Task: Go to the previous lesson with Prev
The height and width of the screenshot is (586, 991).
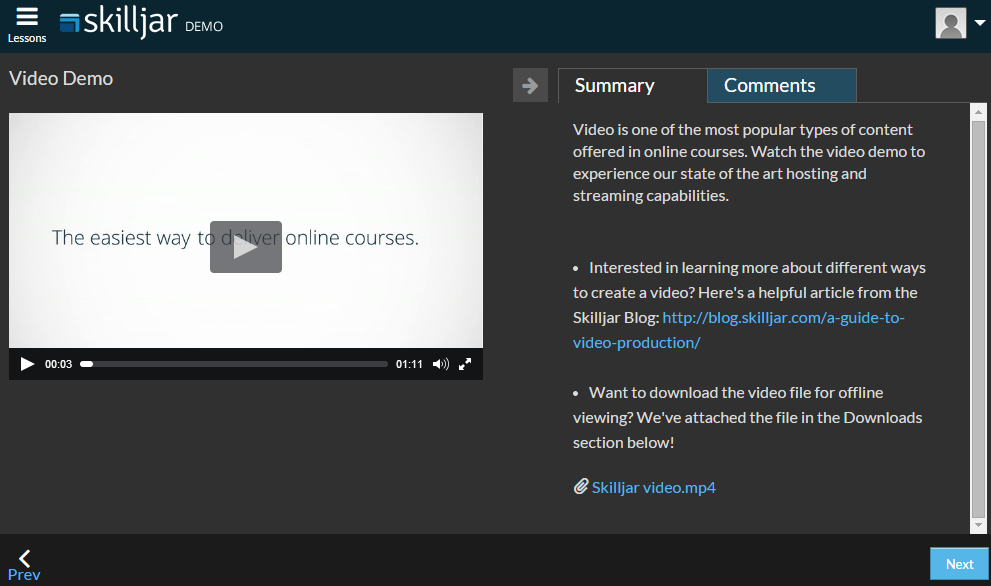Action: 24,565
